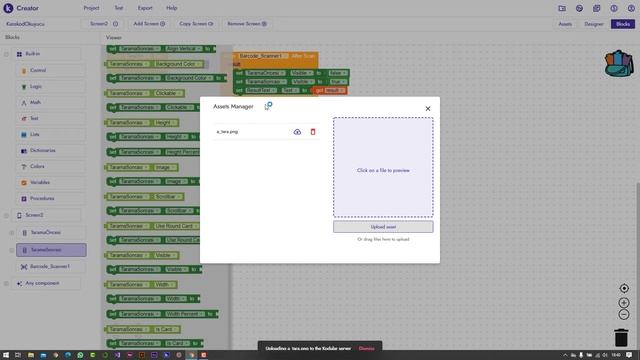The image size is (640, 360).
Task: Open the account avatar icon in header
Action: coord(631,8)
